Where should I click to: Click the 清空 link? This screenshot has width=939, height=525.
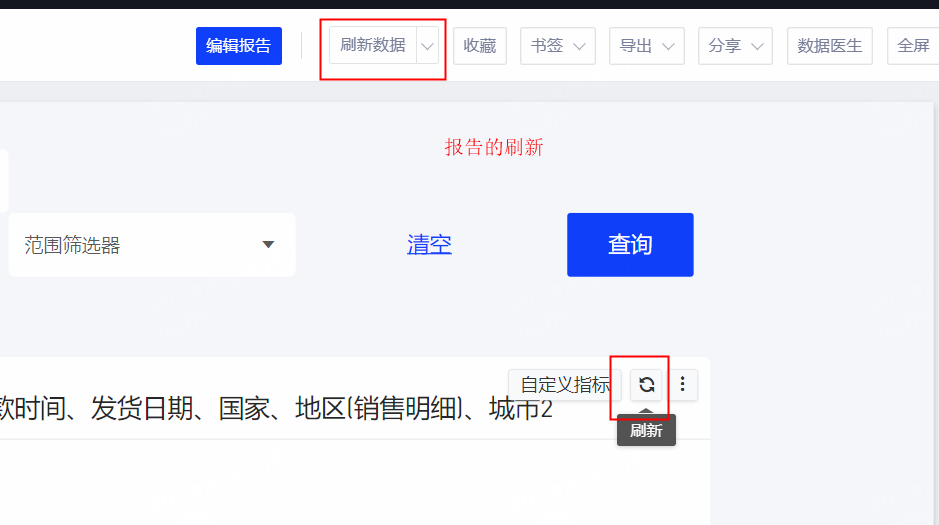point(429,244)
